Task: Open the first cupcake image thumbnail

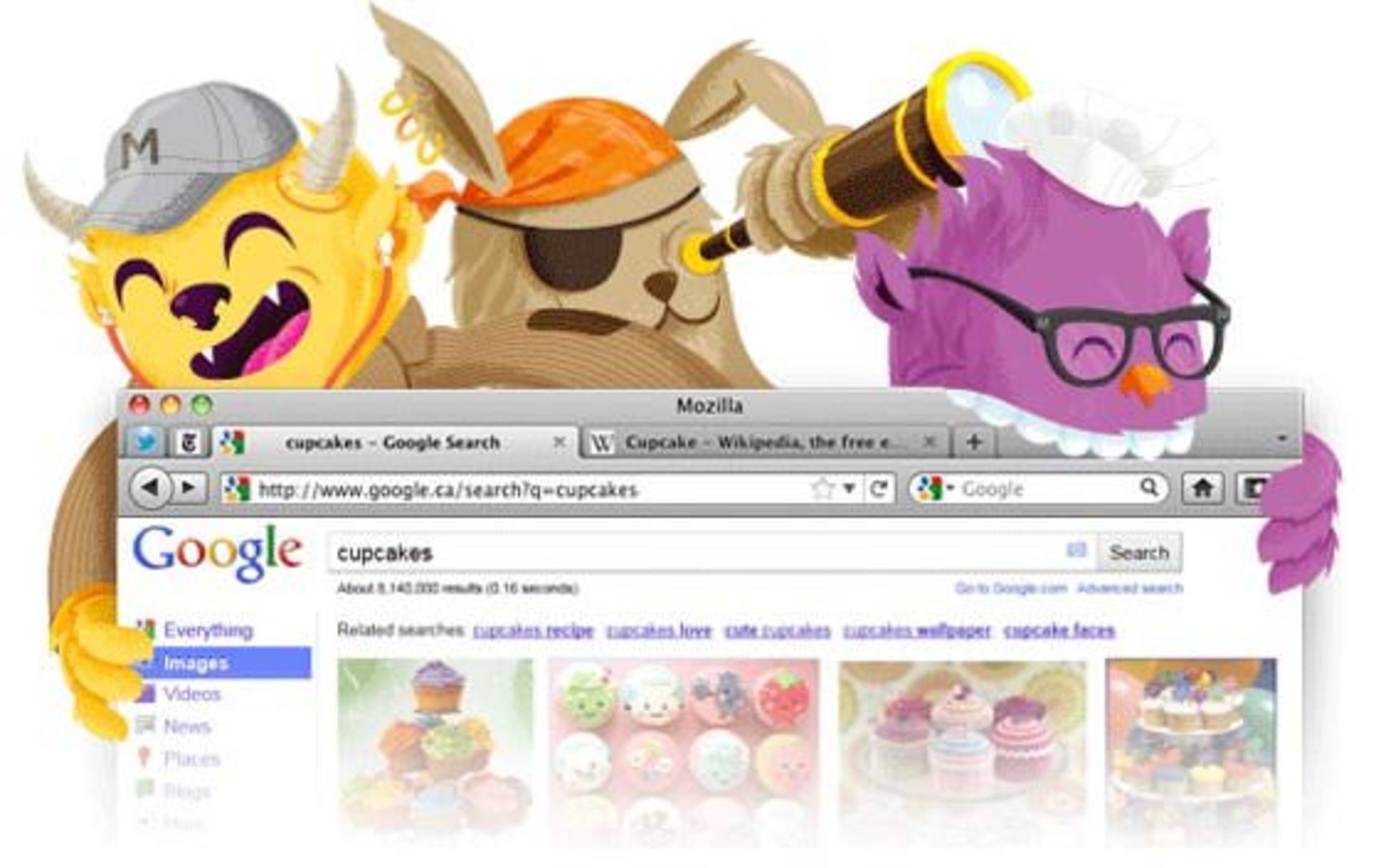Action: point(435,745)
